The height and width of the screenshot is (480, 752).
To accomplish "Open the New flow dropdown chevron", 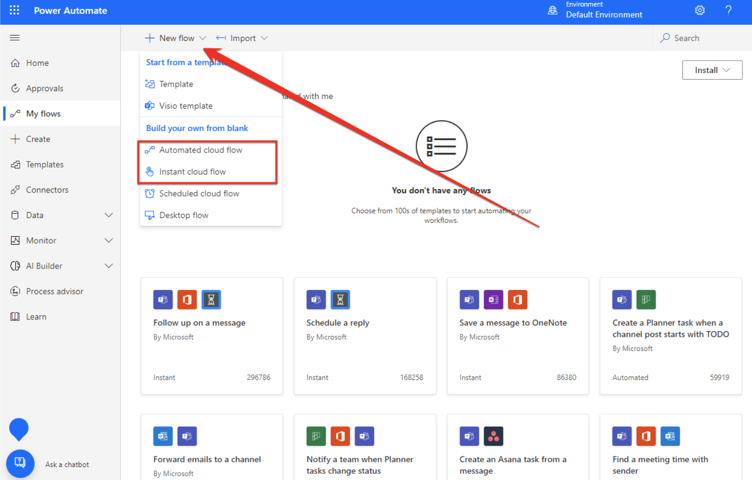I will tap(202, 38).
